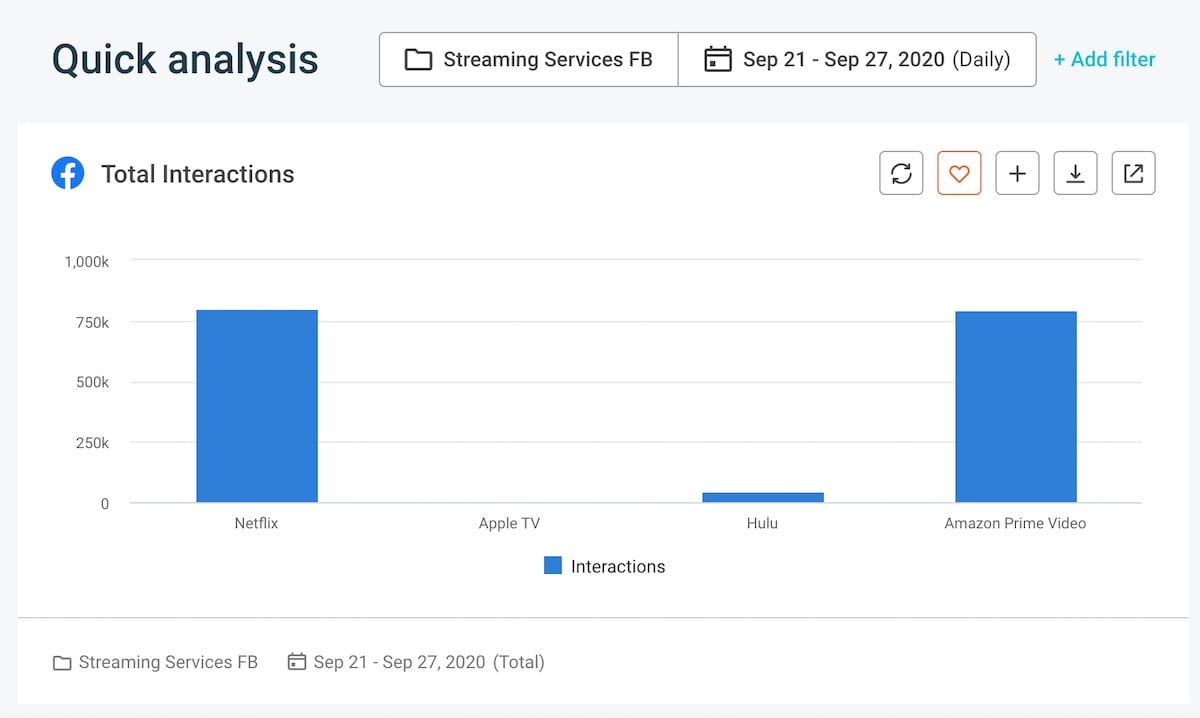This screenshot has height=718, width=1200.
Task: Click the Hulu axis label
Action: tap(762, 523)
